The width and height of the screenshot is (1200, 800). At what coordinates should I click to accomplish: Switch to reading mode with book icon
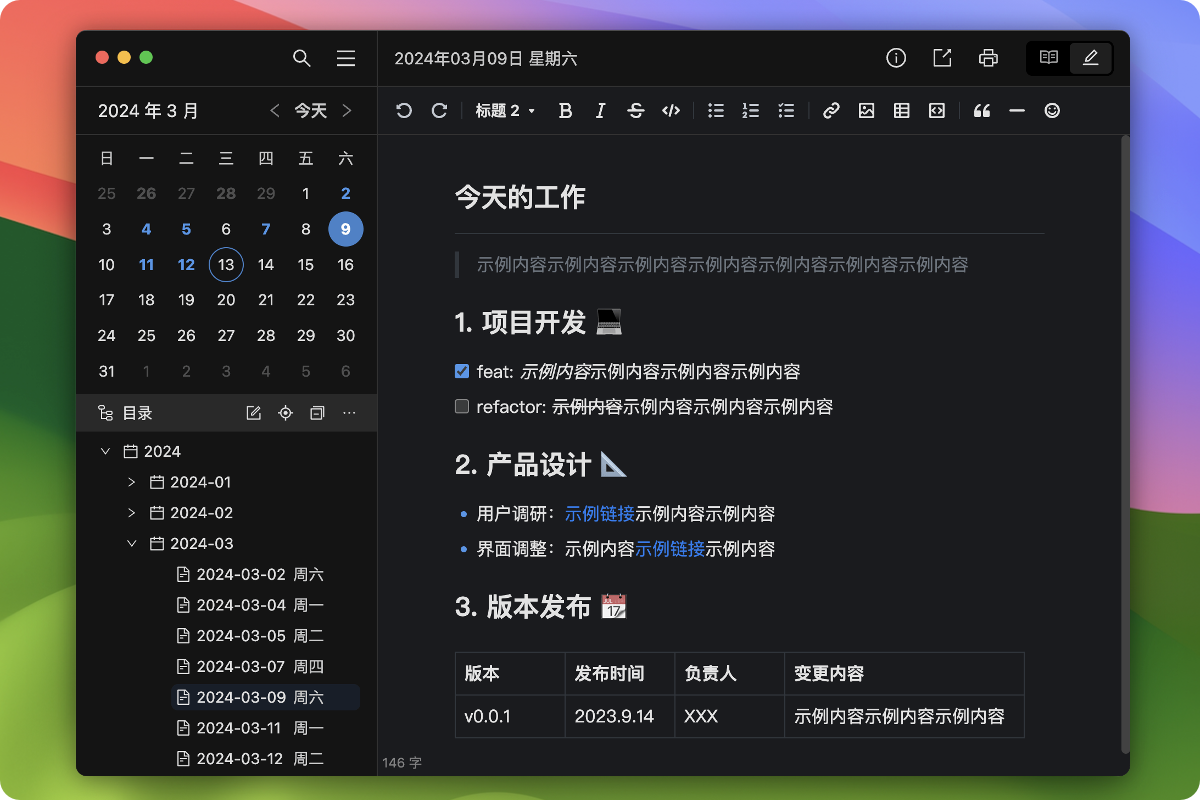coord(1048,58)
